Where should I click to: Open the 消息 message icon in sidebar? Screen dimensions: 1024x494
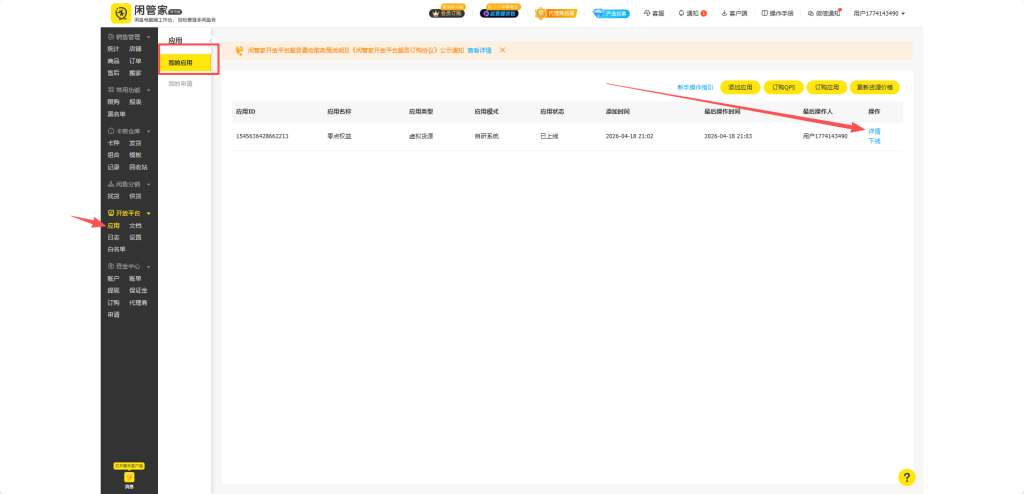click(x=129, y=478)
